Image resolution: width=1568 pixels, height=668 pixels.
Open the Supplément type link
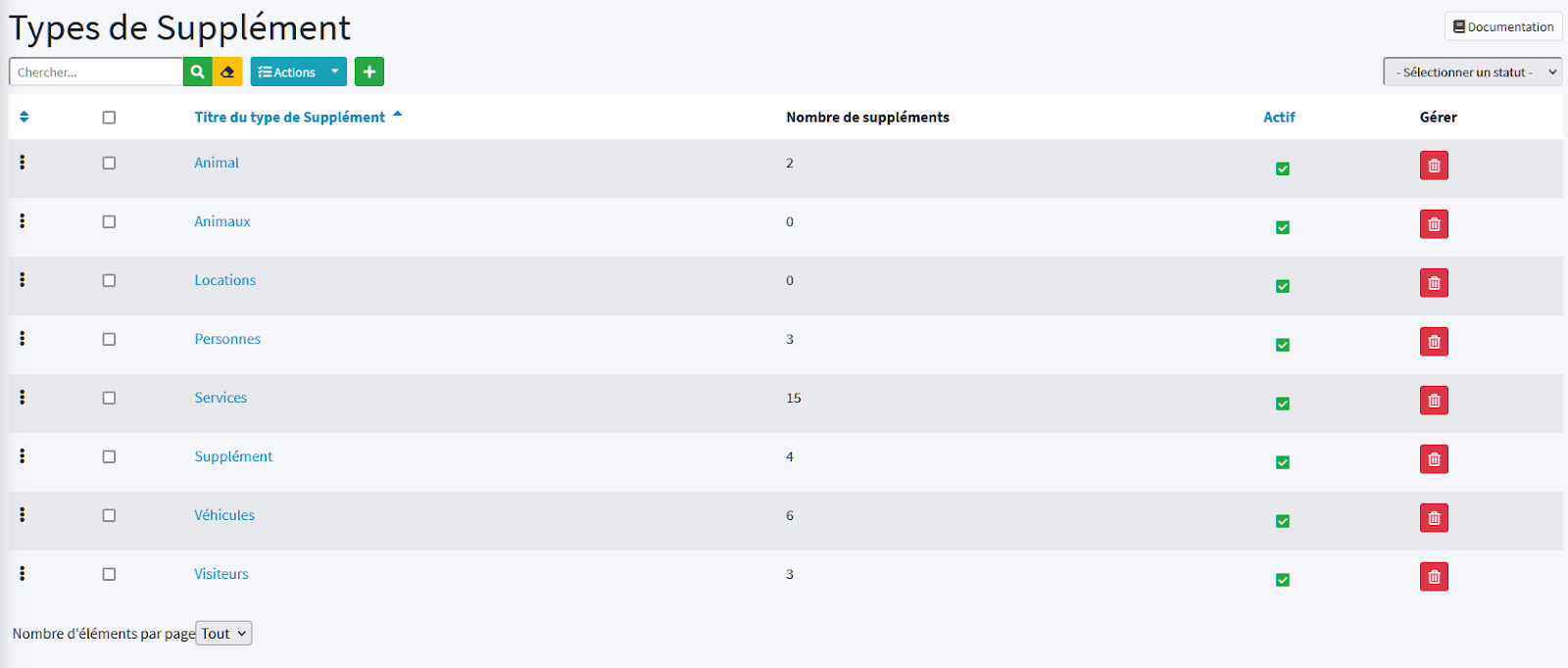(x=233, y=456)
